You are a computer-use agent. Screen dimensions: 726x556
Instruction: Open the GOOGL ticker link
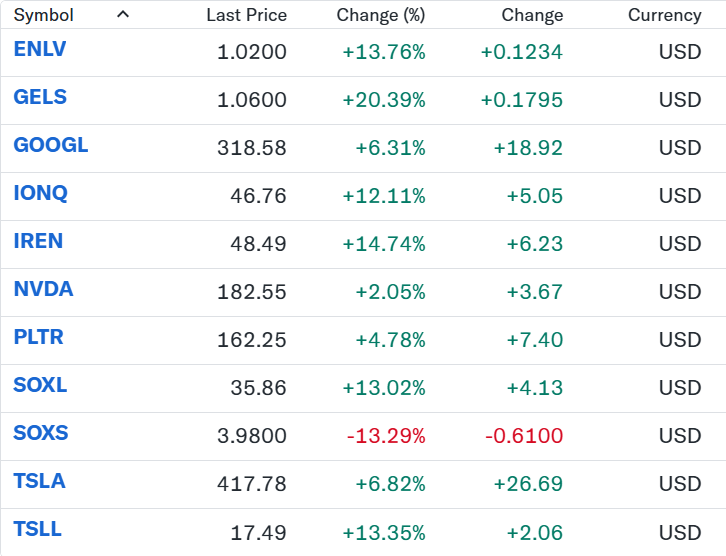click(51, 145)
